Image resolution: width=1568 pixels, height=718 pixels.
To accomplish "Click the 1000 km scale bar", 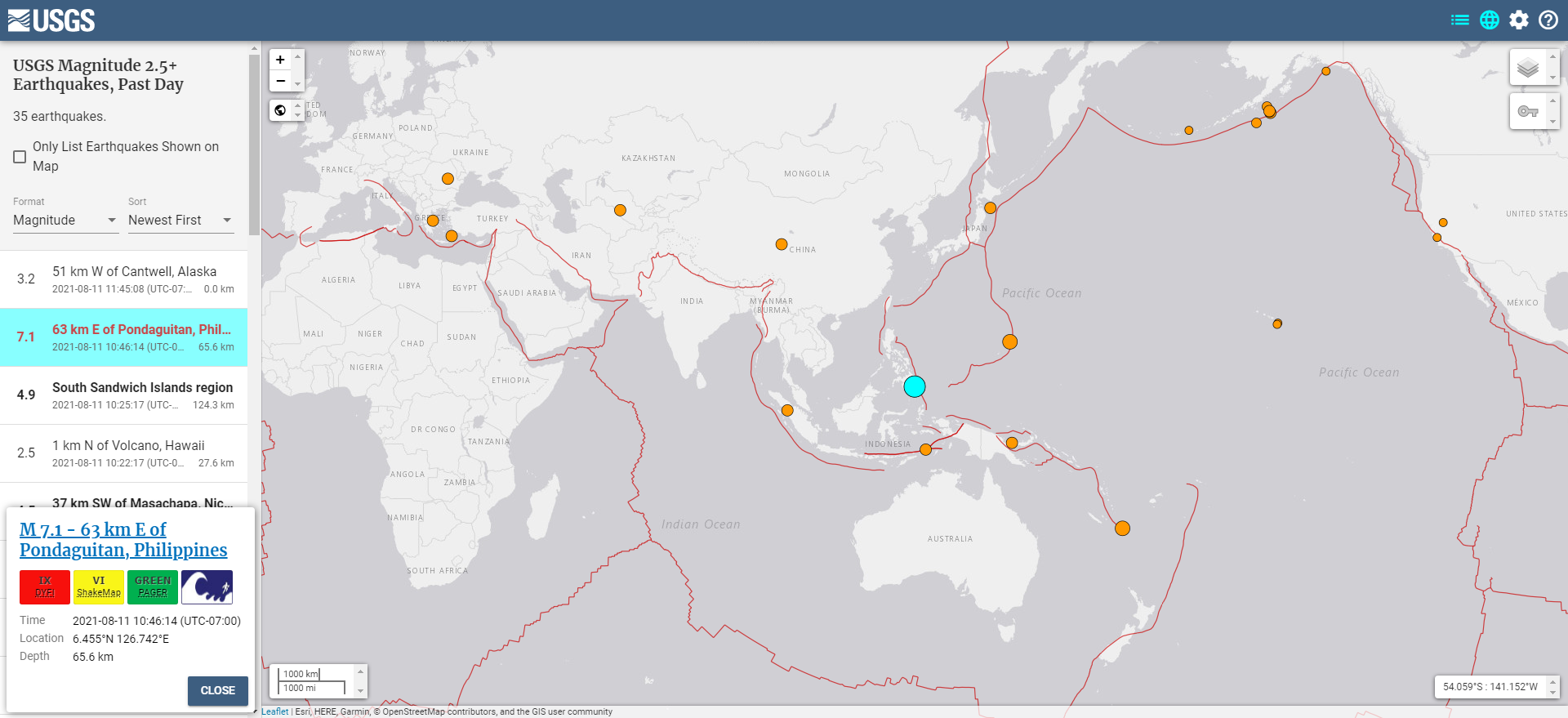I will (299, 674).
